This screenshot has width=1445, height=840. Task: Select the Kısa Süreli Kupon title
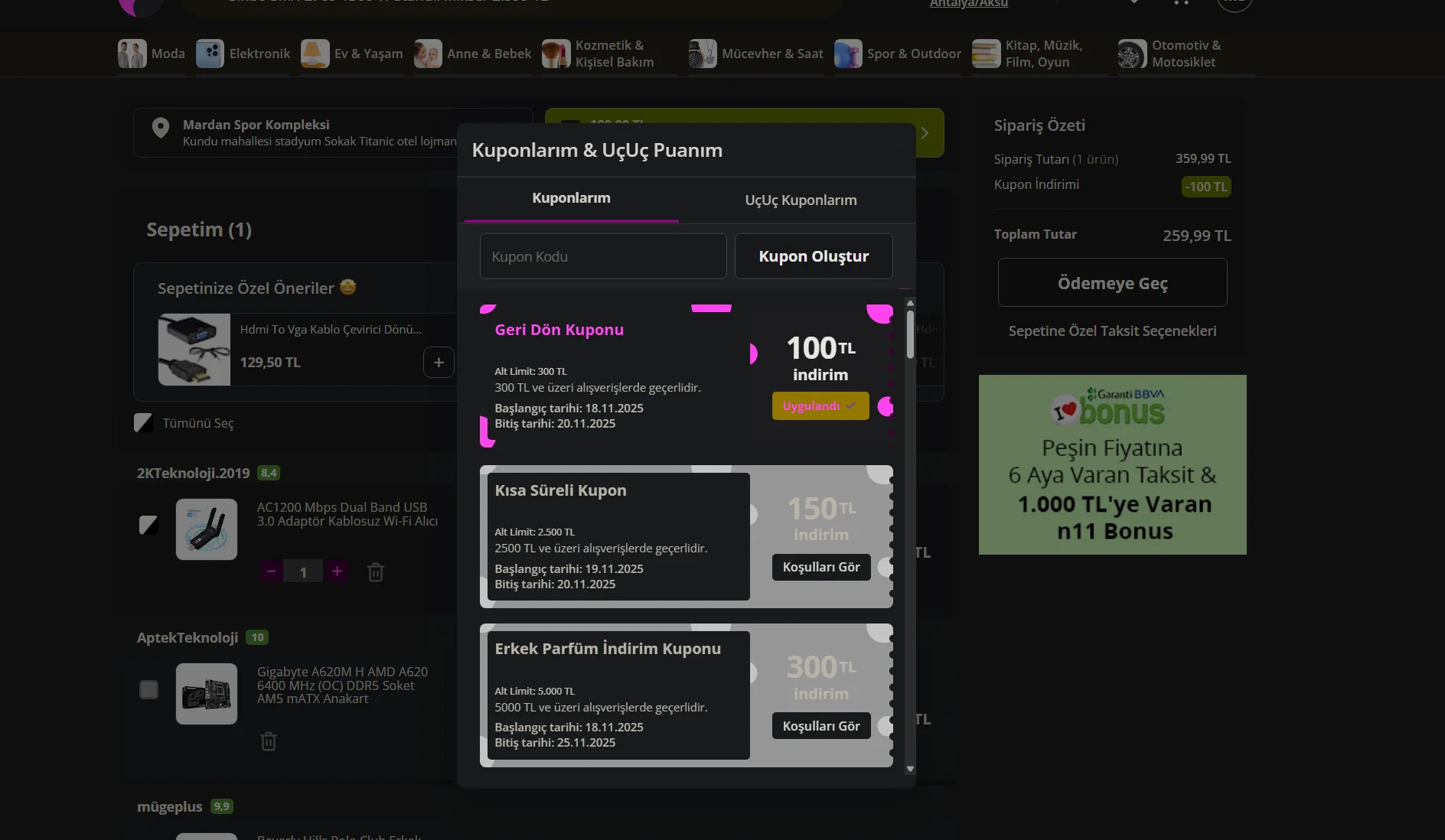tap(560, 490)
